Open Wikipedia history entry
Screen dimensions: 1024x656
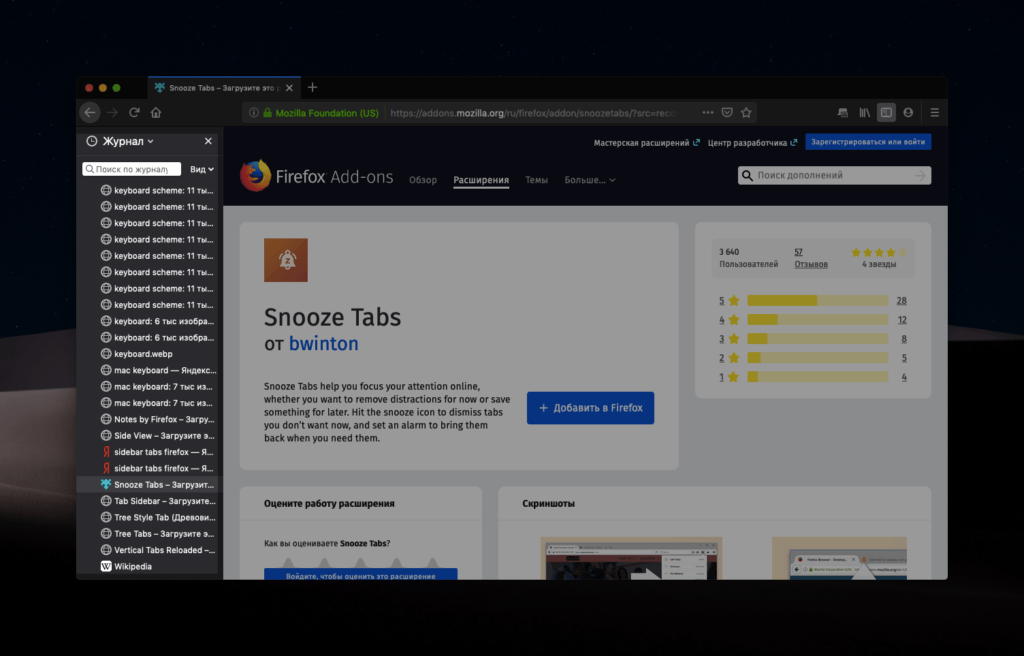[x=148, y=566]
